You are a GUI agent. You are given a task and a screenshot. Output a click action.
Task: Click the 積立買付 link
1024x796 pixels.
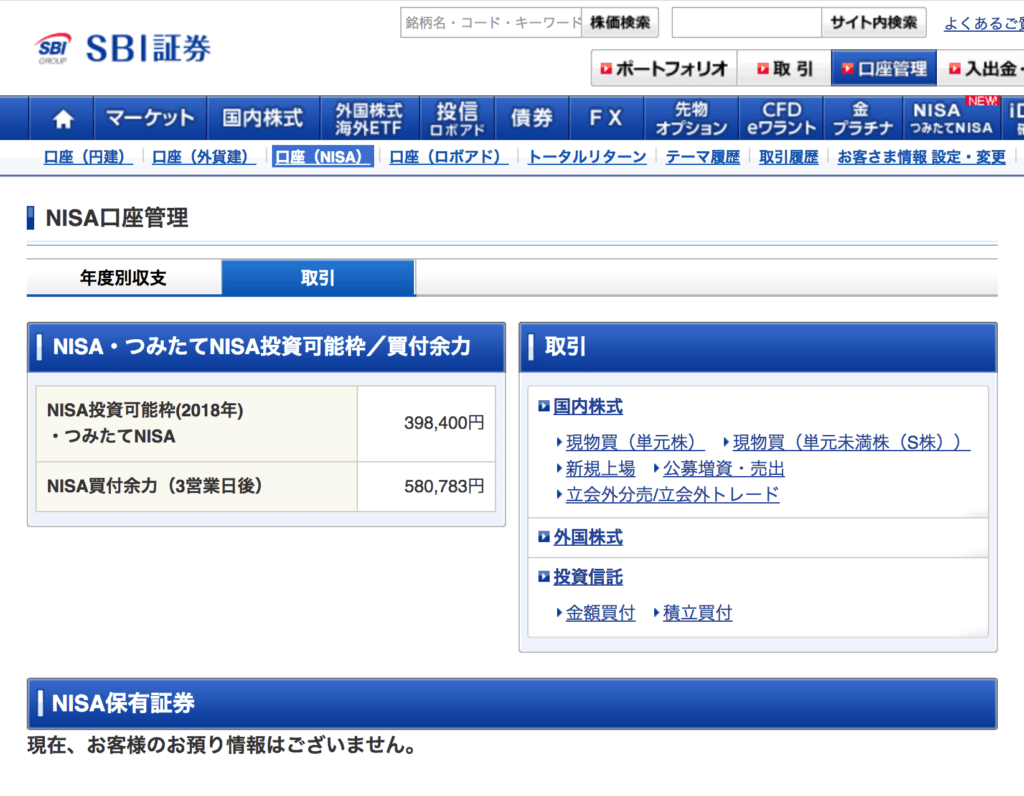(697, 613)
